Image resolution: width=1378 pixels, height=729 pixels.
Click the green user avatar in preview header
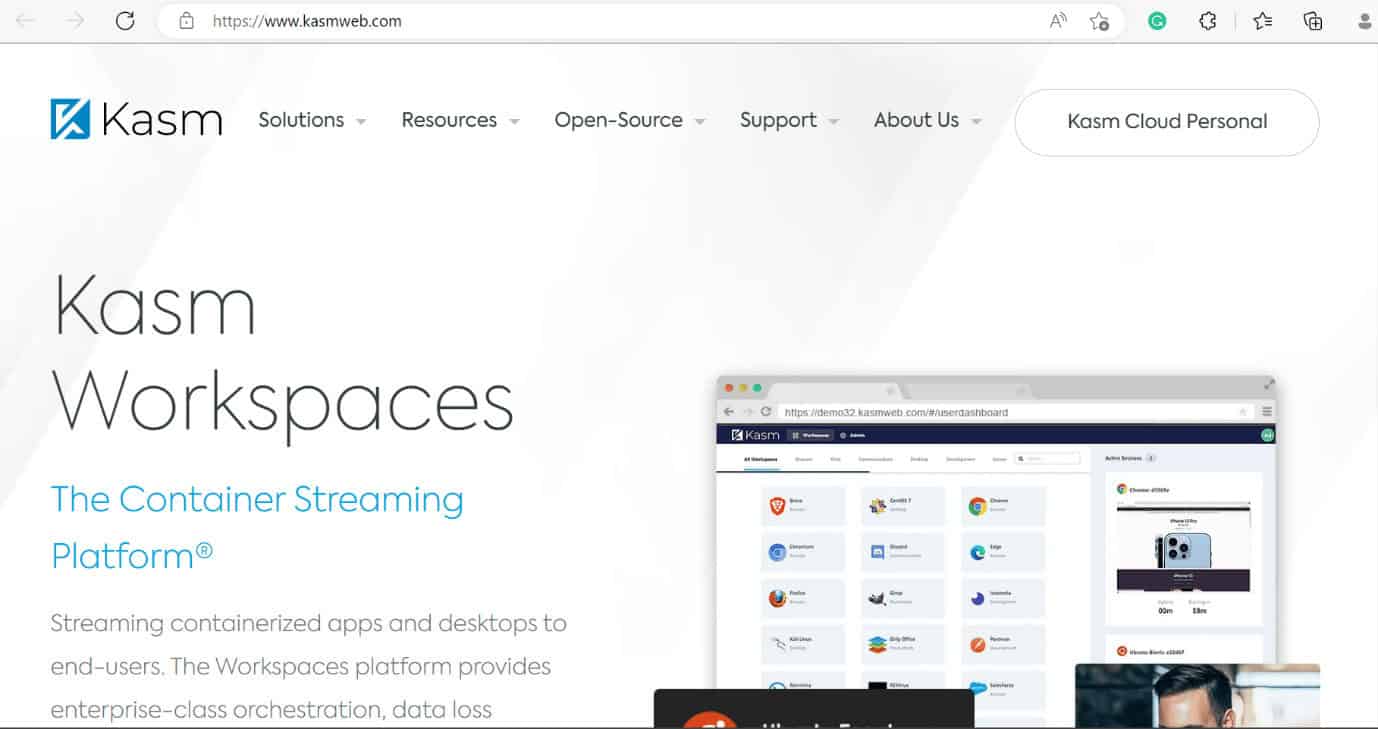pyautogui.click(x=1267, y=435)
